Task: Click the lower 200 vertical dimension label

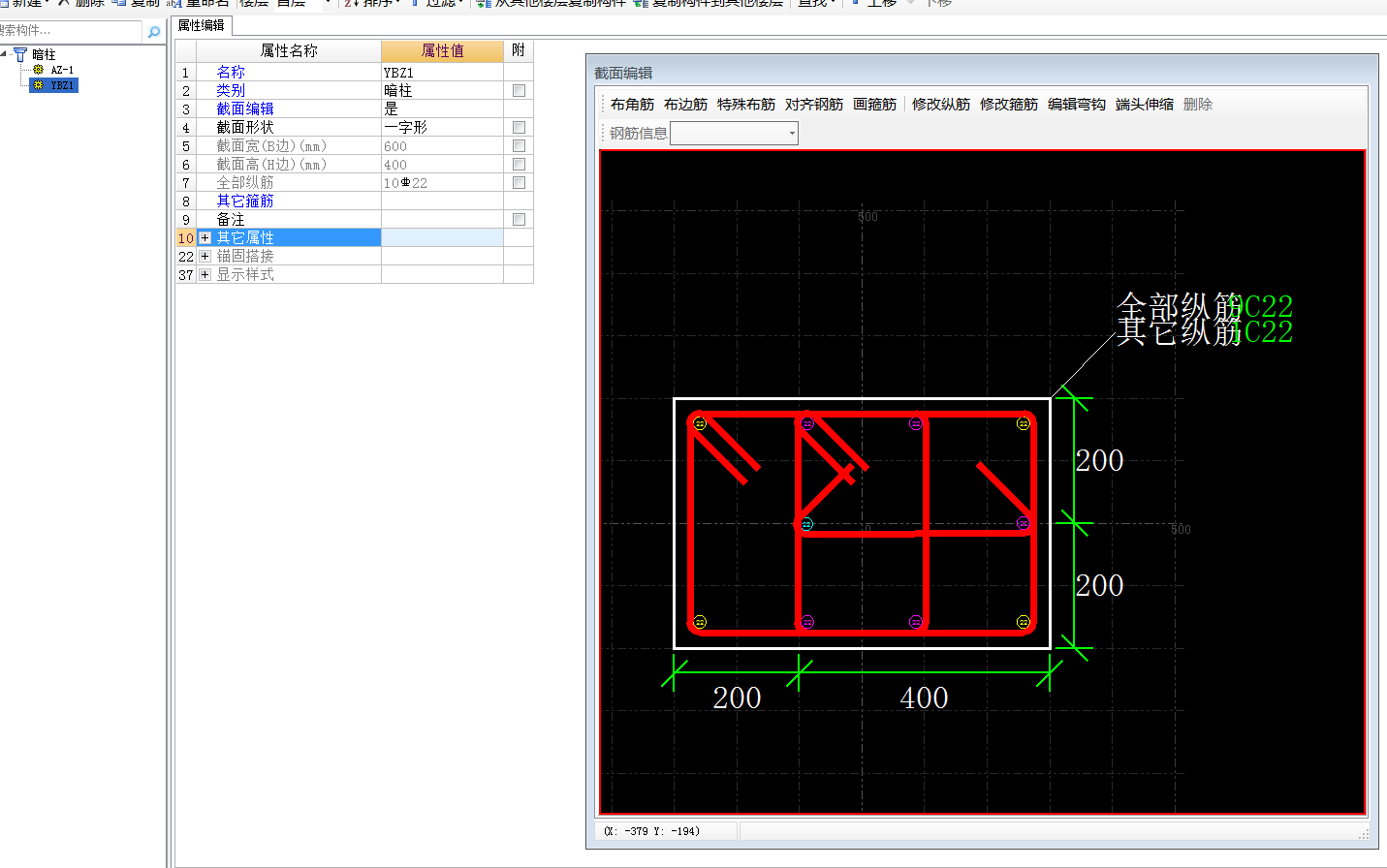Action: (1100, 585)
